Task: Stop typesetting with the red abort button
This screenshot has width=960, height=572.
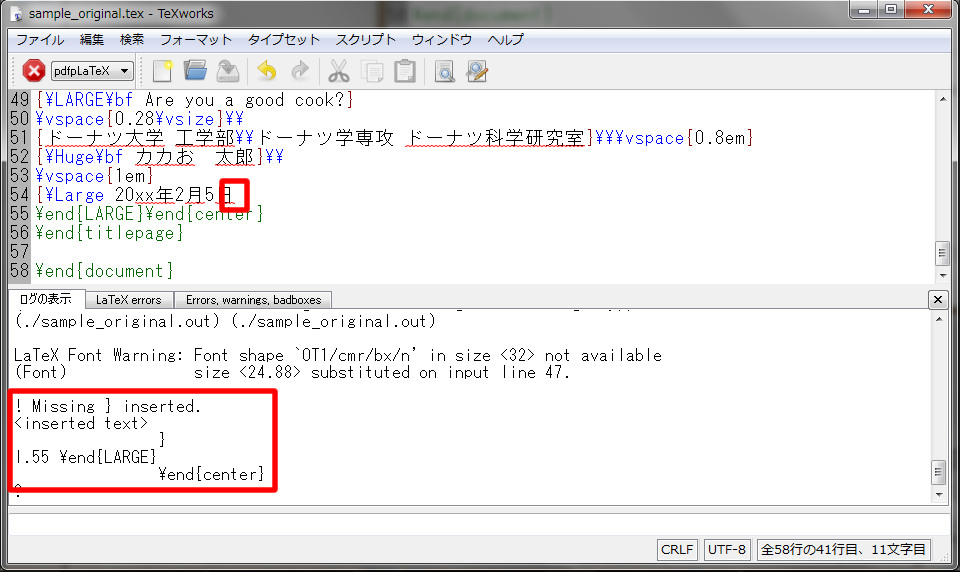Action: 34,71
